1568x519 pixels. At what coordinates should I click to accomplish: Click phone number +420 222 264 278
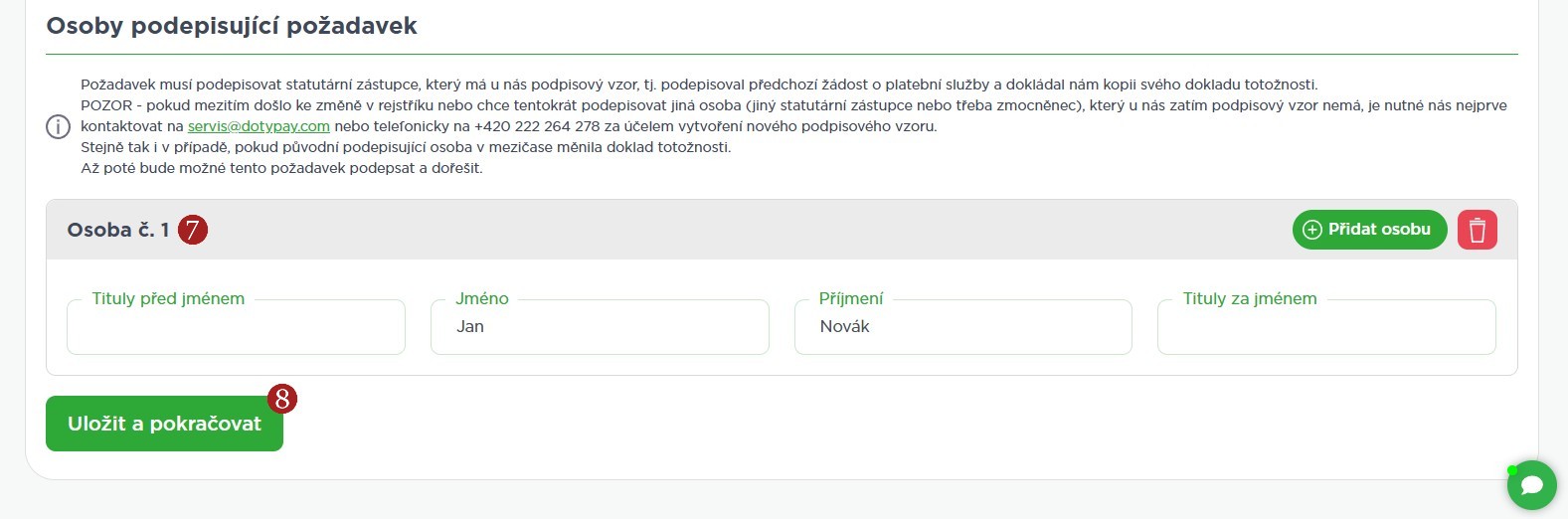[x=537, y=126]
